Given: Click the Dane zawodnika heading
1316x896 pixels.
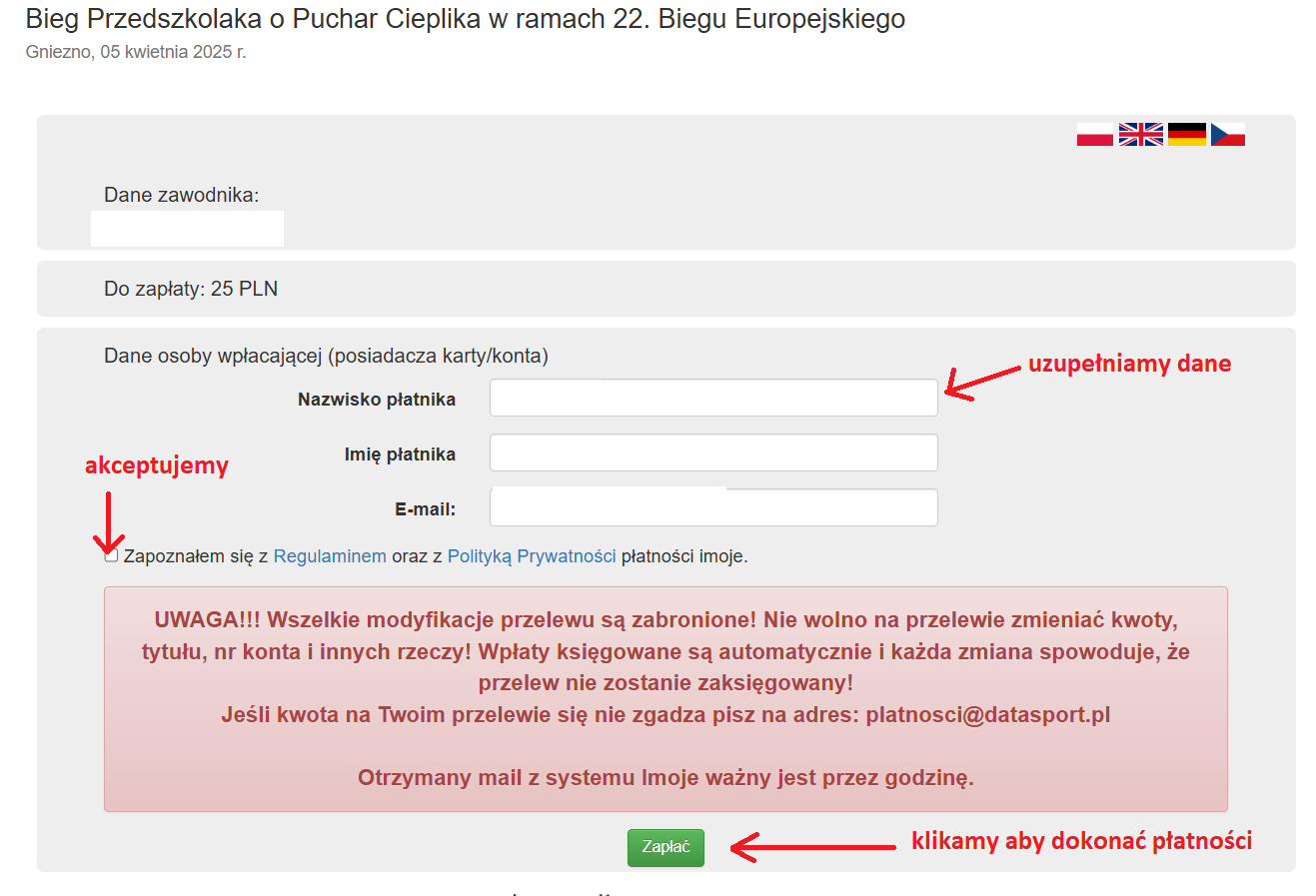Looking at the screenshot, I should (x=181, y=195).
